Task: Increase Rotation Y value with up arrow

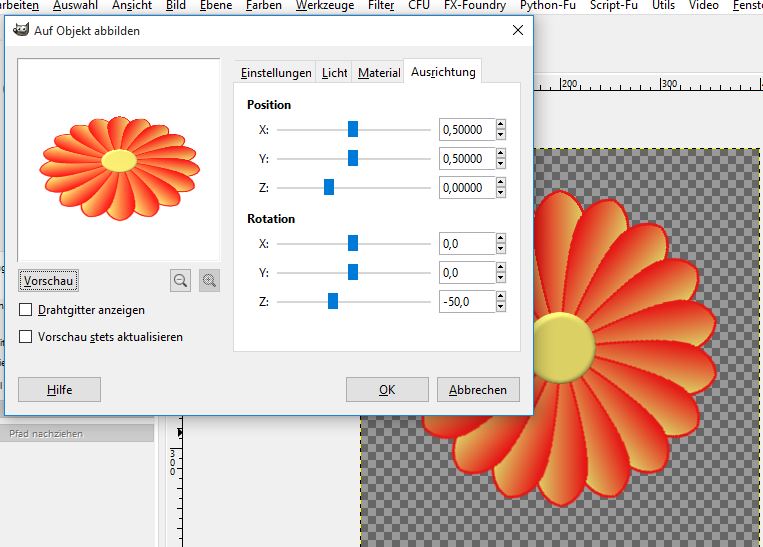Action: click(500, 268)
